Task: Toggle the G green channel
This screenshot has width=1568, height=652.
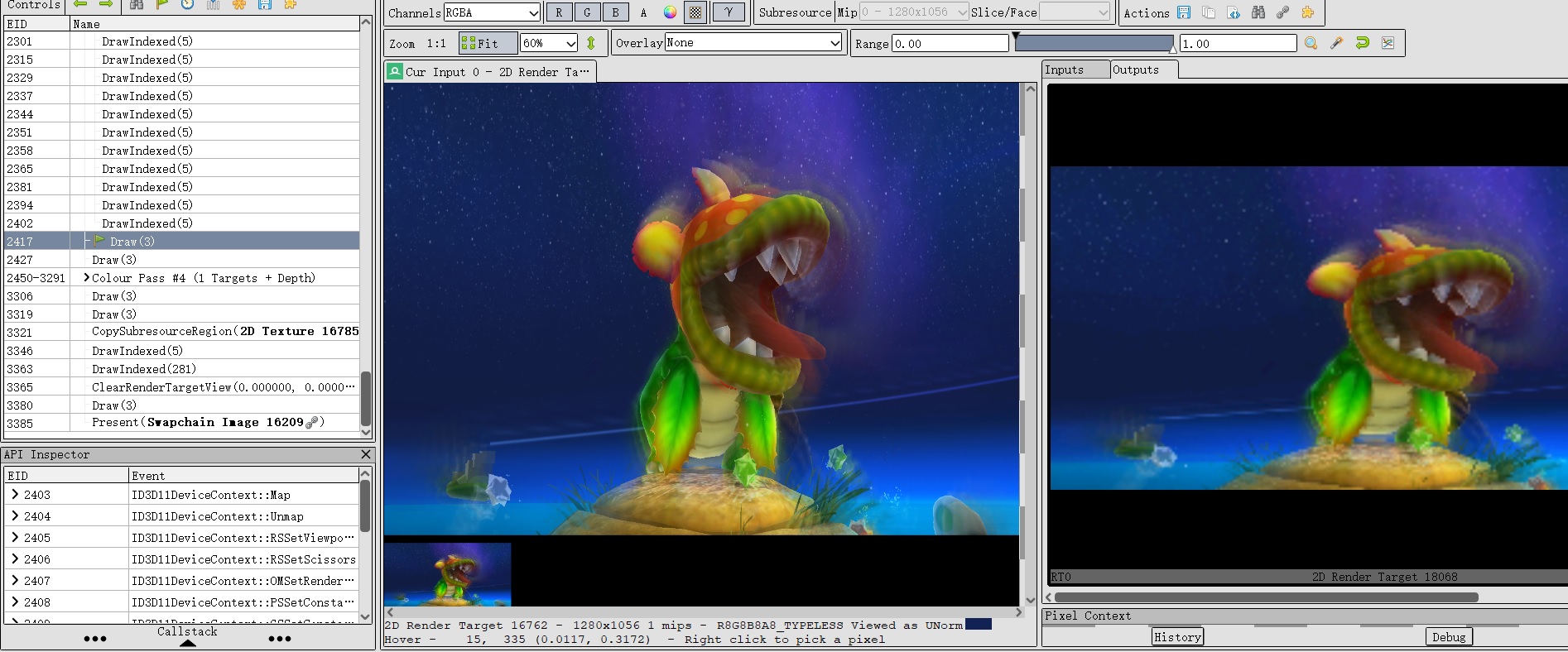Action: click(587, 12)
